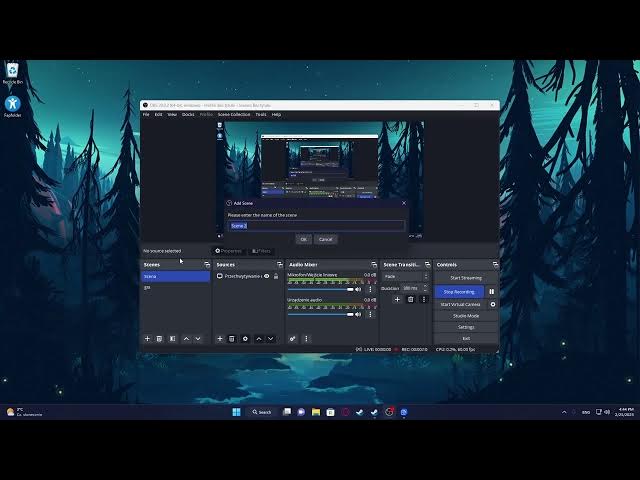Open the Recycle Bin desktop icon
The image size is (640, 480).
(x=13, y=73)
